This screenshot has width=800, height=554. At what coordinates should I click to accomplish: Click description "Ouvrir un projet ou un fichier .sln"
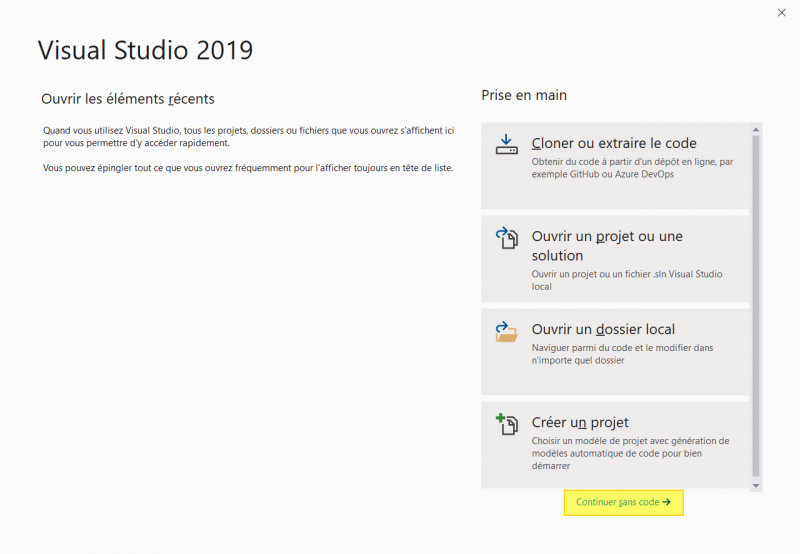coord(627,280)
